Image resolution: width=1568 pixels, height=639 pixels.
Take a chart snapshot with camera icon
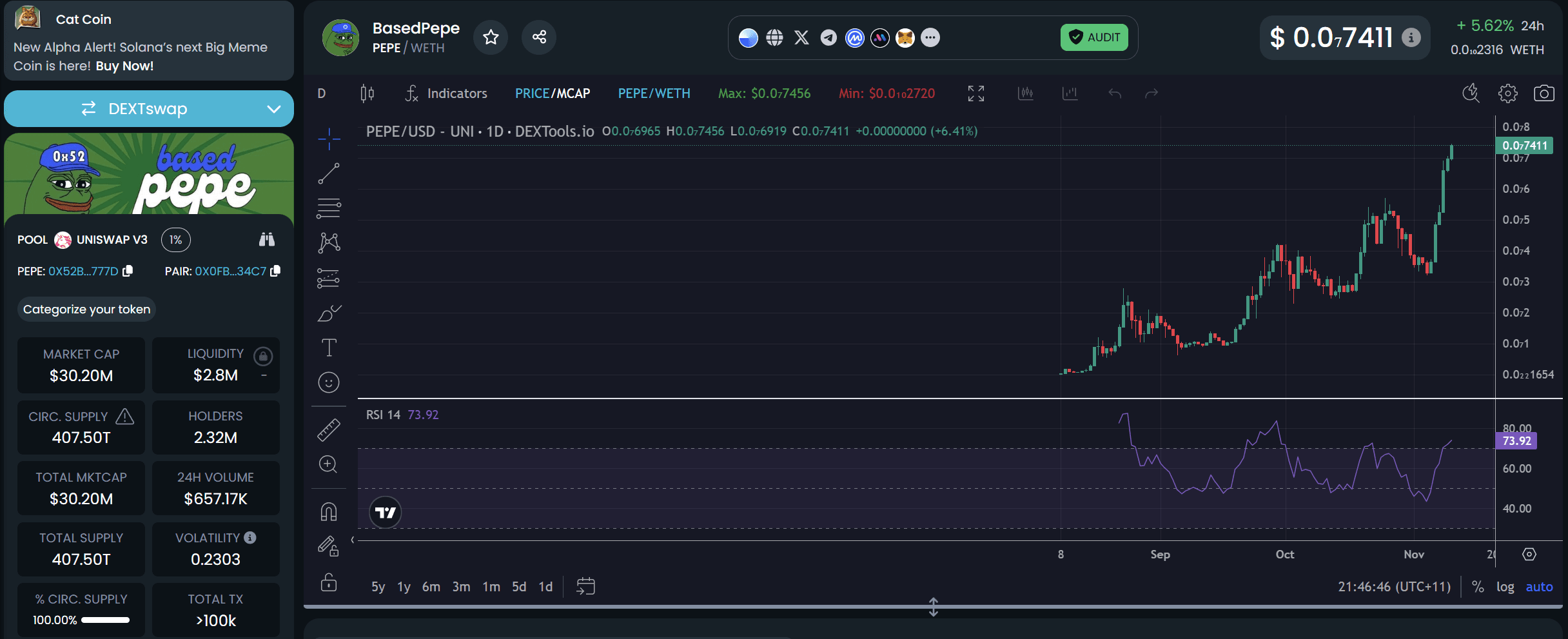pos(1543,93)
